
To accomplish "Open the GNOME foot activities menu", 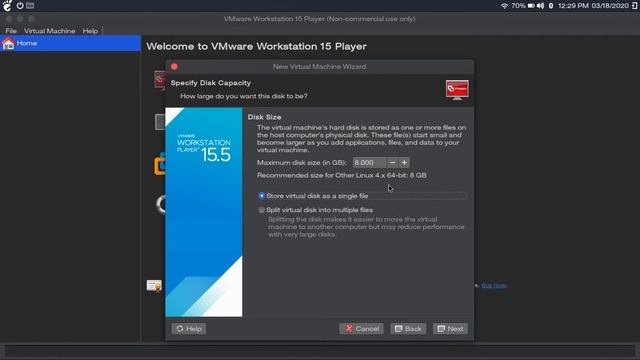I will [7, 6].
